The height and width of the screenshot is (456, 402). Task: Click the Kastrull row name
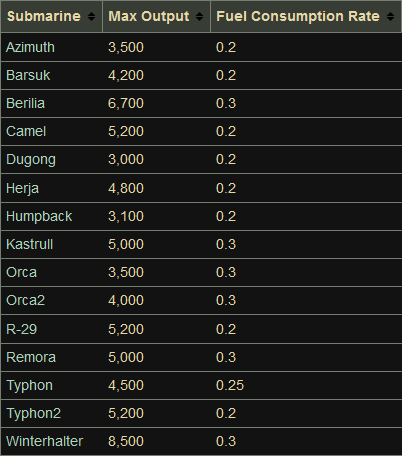tap(30, 244)
